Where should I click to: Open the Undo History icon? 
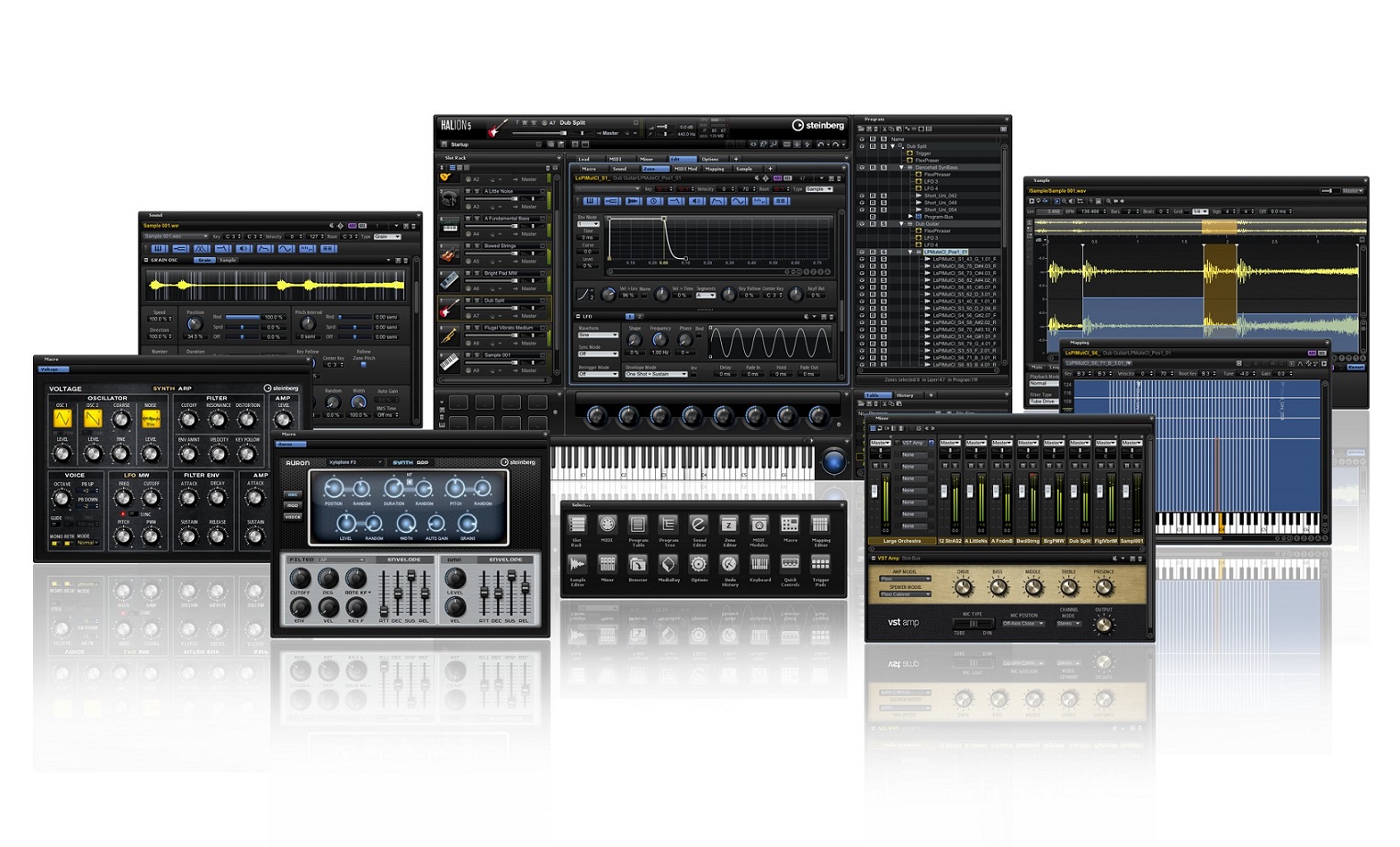pos(729,563)
